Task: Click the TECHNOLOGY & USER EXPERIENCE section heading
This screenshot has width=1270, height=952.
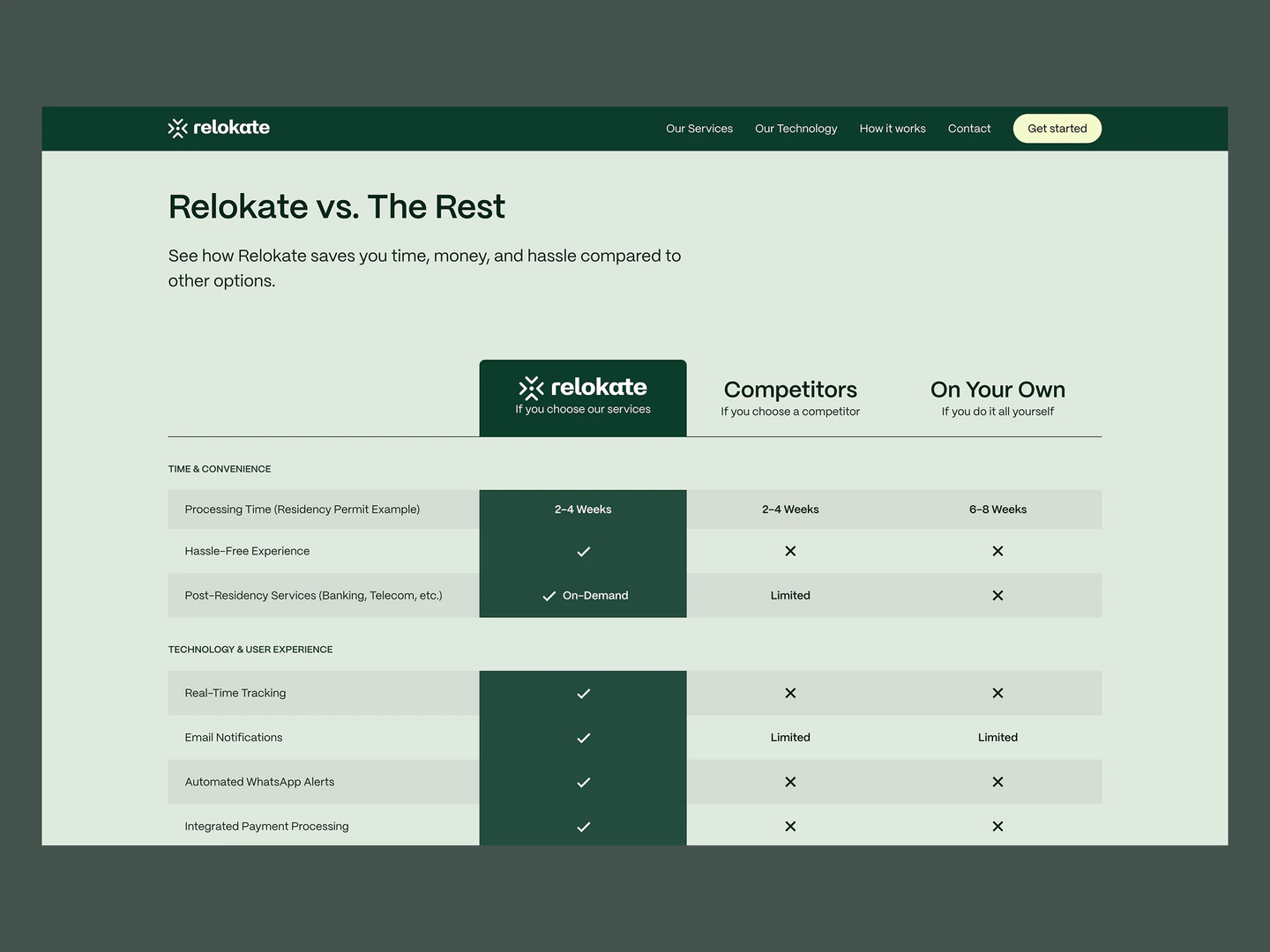Action: (x=250, y=650)
